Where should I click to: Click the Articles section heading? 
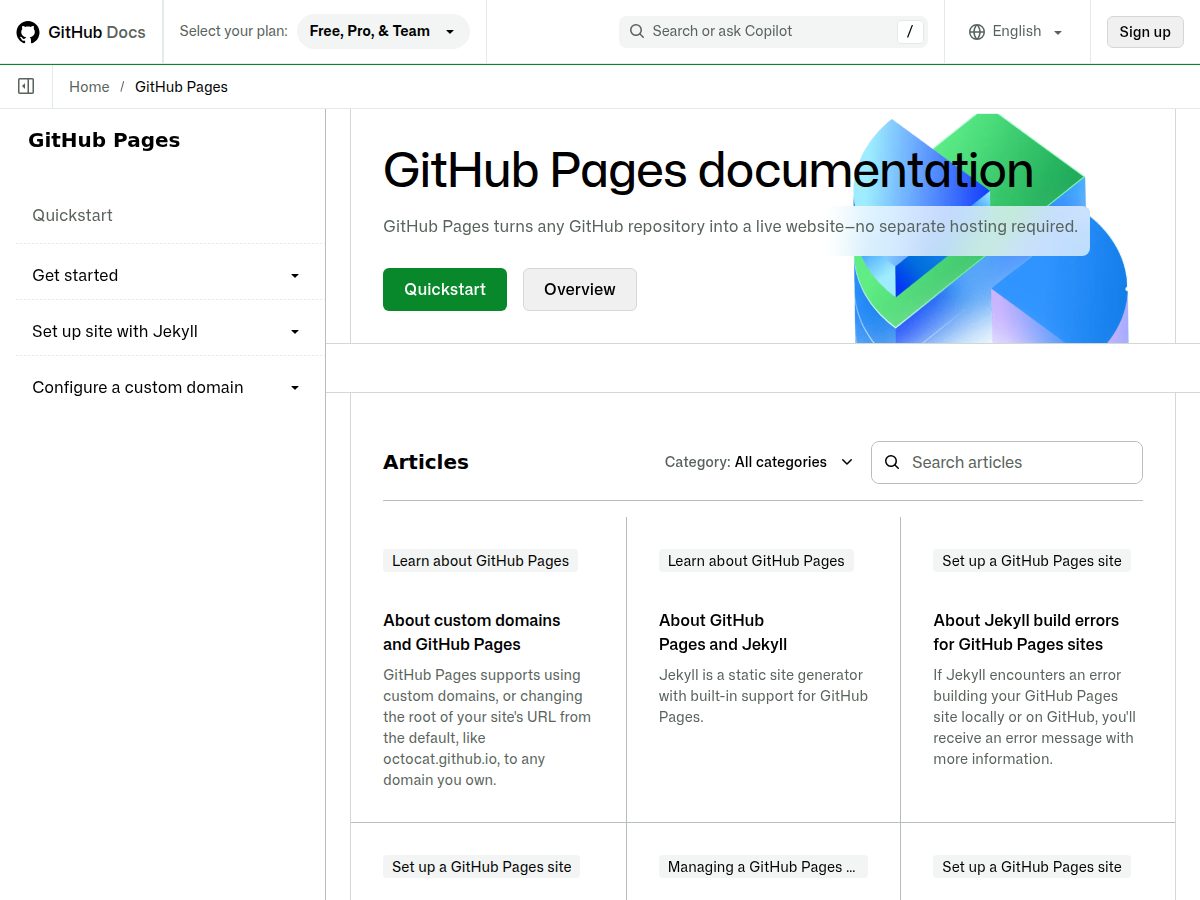click(x=426, y=462)
